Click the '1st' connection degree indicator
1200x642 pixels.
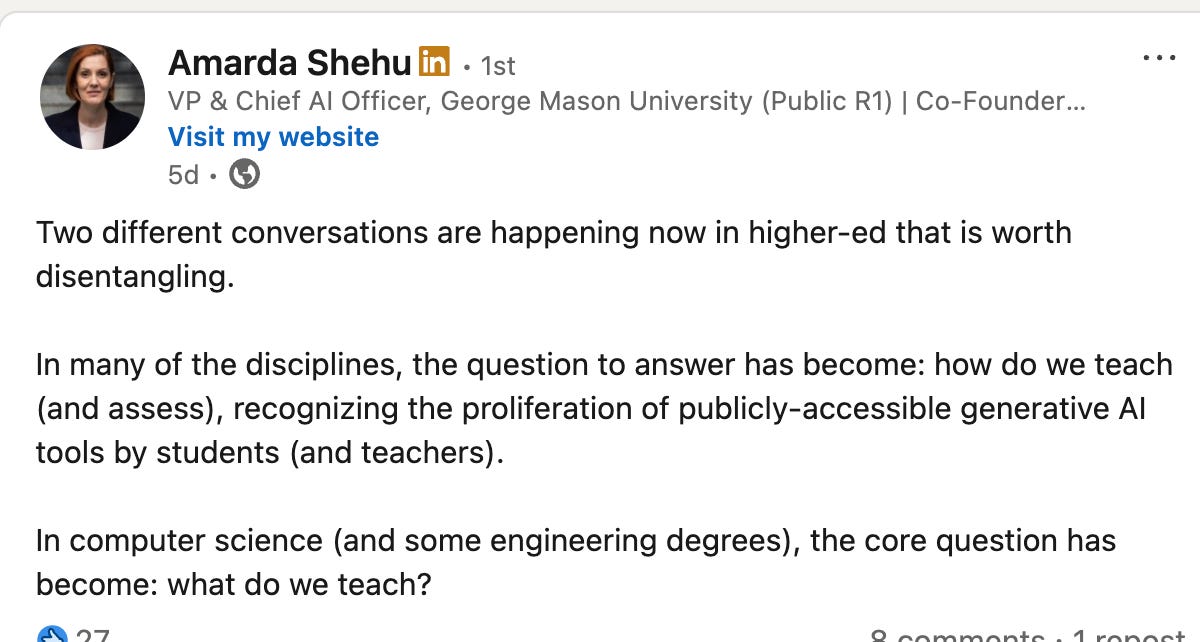click(x=497, y=66)
